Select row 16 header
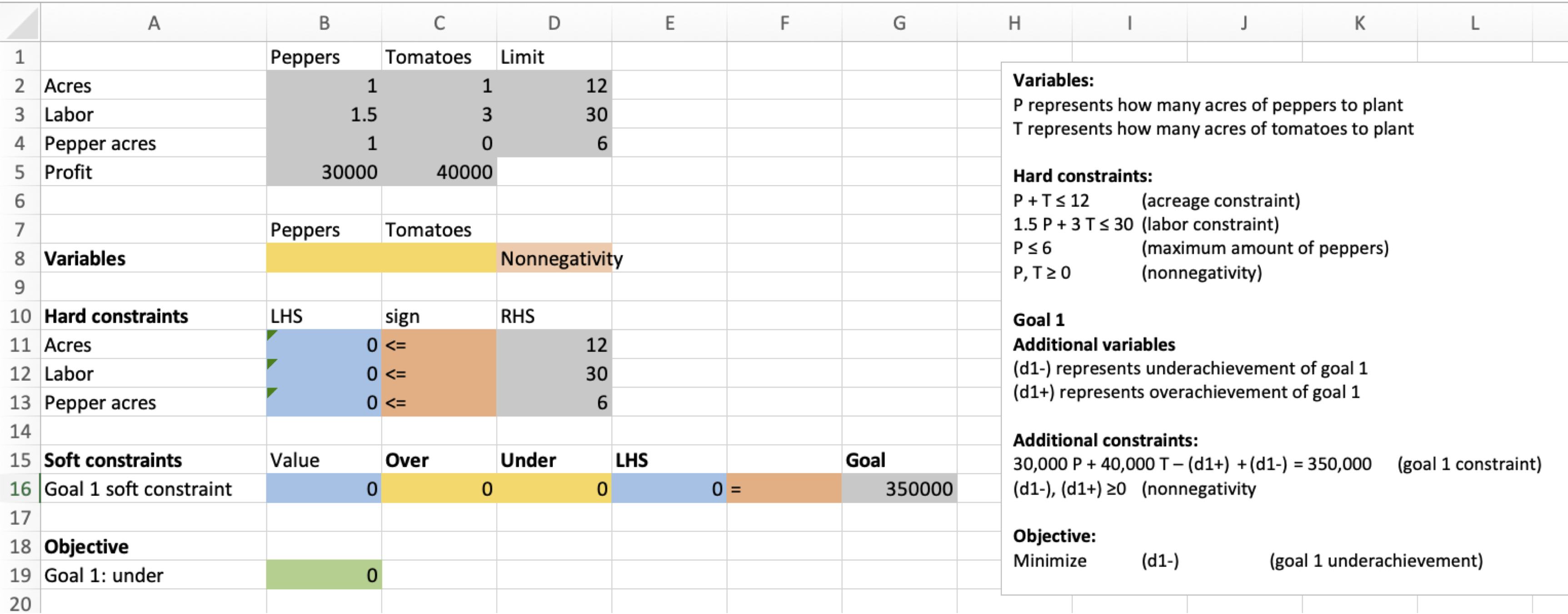 coord(19,488)
